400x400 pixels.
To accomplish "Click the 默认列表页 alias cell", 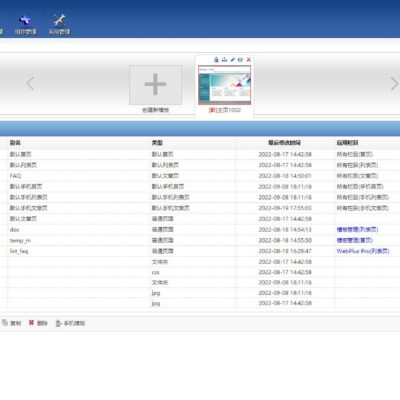I will click(23, 165).
